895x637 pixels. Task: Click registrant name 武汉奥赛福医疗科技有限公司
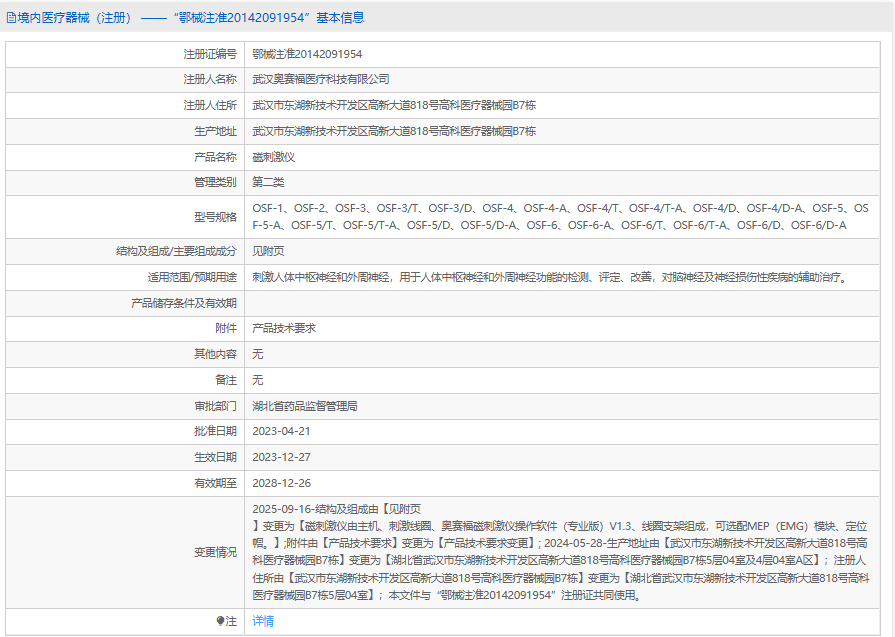point(321,79)
